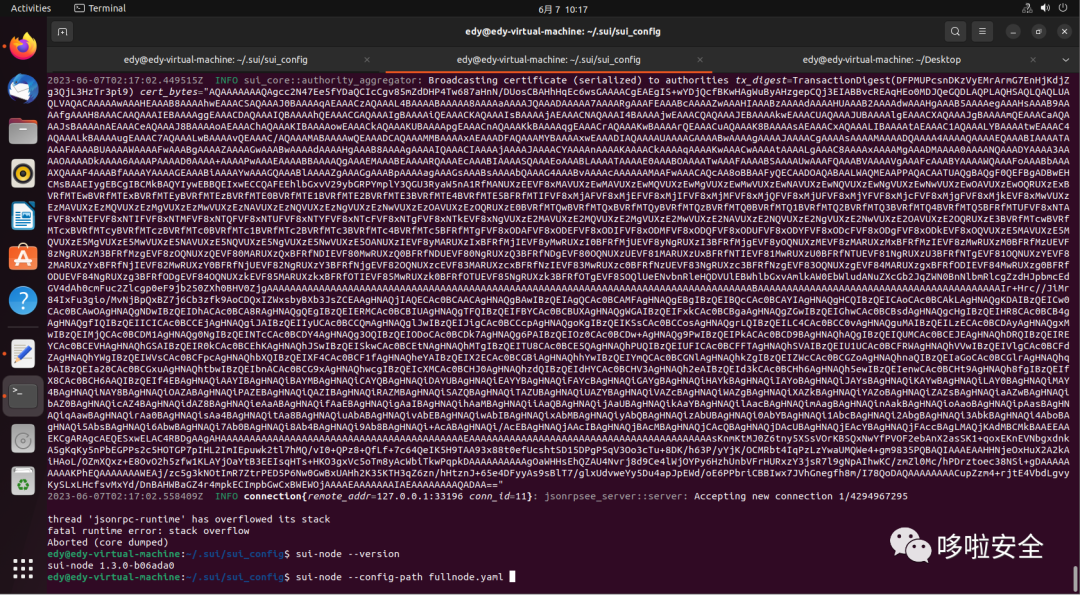The image size is (1080, 595).
Task: Select the Terminal icon in the dock
Action: click(23, 396)
